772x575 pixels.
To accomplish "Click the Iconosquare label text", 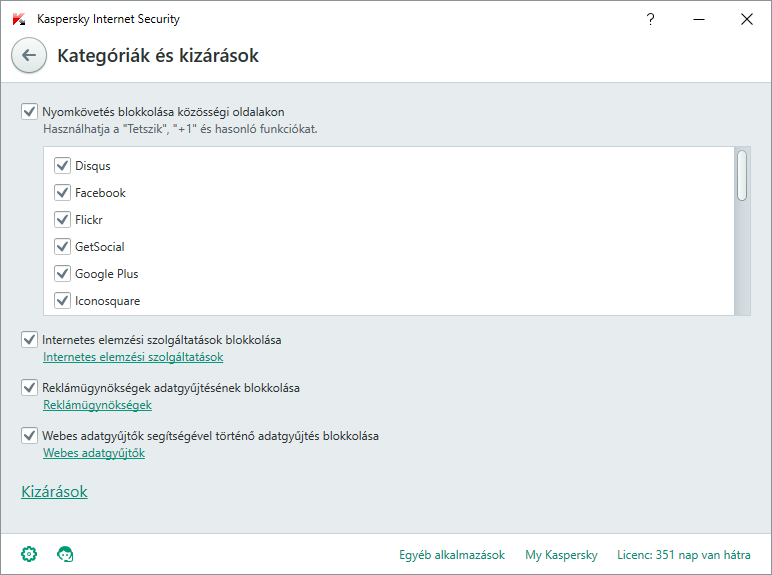I will (x=107, y=301).
